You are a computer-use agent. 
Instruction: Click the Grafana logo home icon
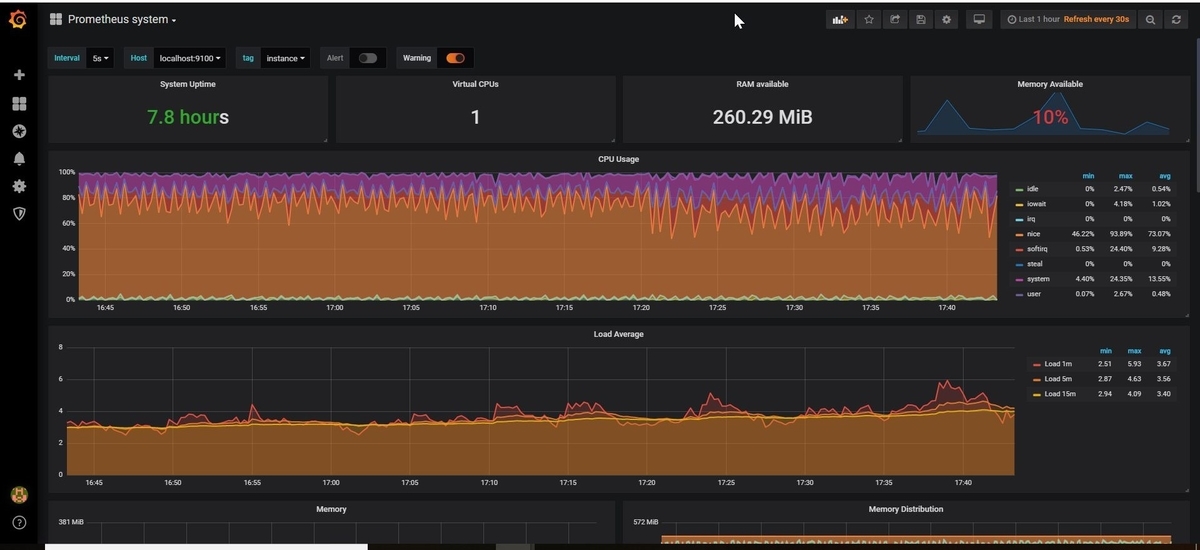click(x=18, y=19)
